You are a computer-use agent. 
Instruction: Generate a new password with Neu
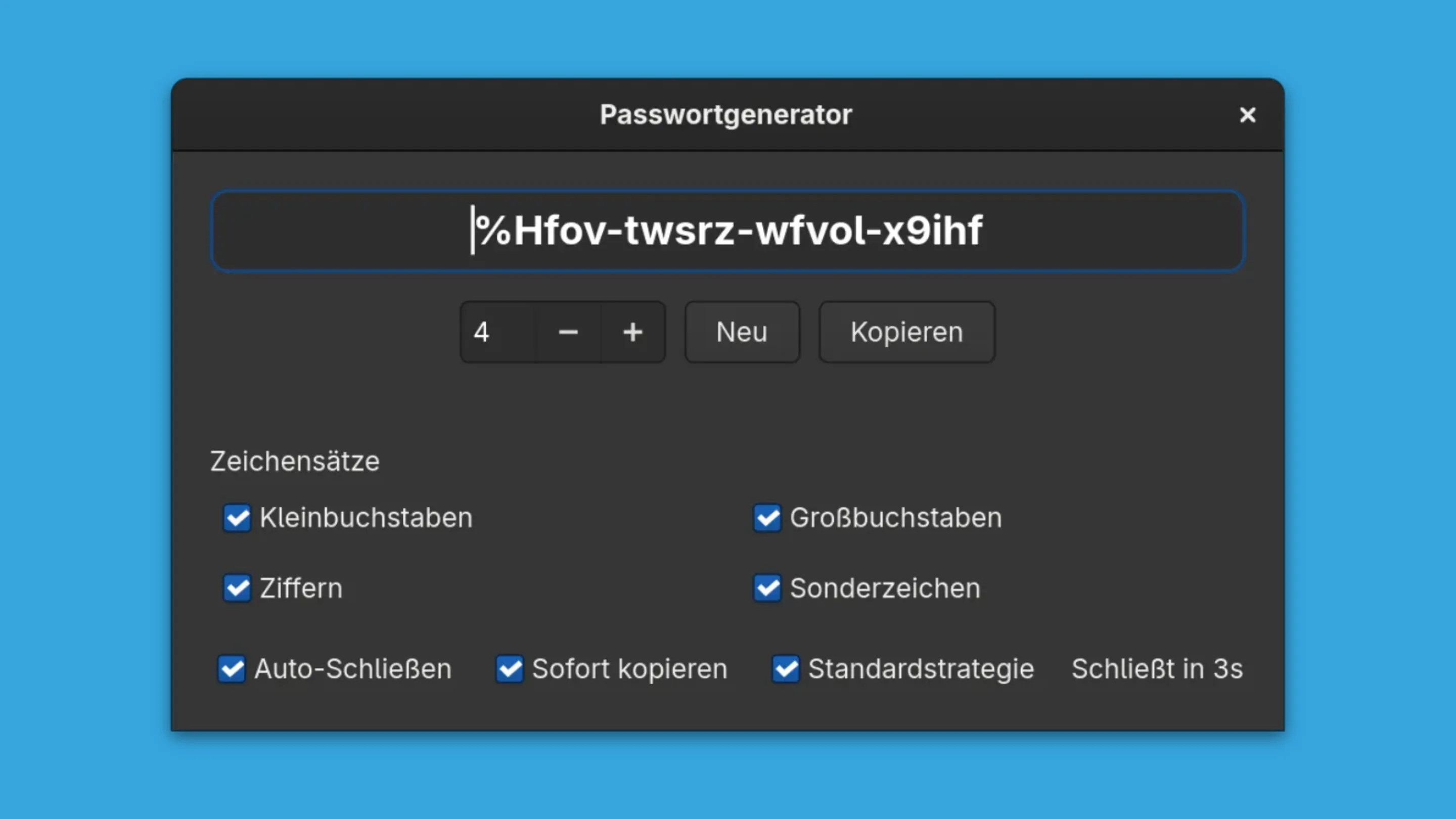742,332
